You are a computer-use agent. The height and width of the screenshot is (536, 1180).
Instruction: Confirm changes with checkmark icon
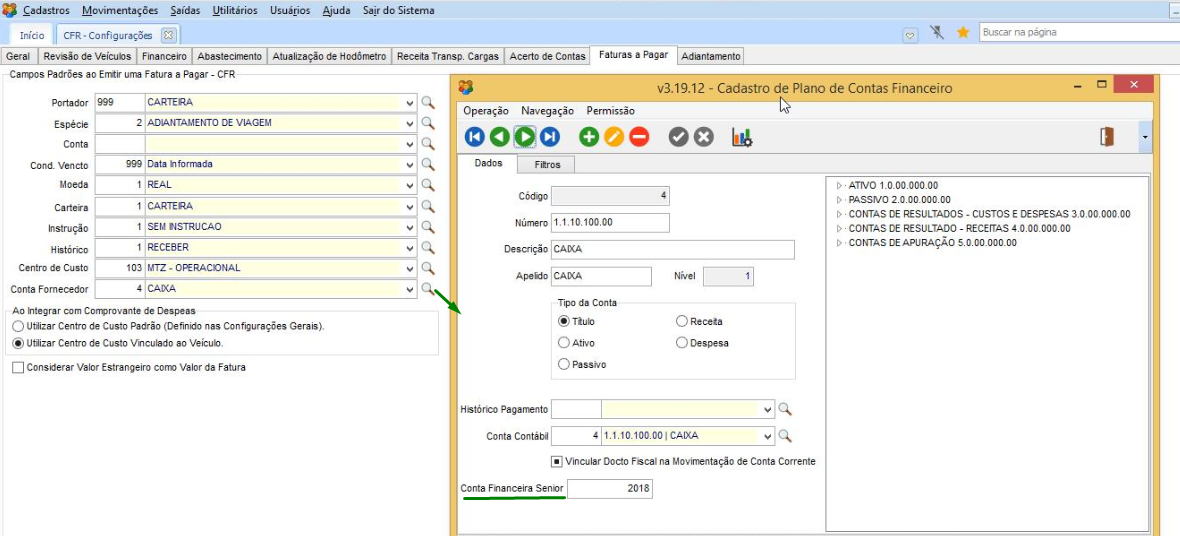[x=679, y=137]
